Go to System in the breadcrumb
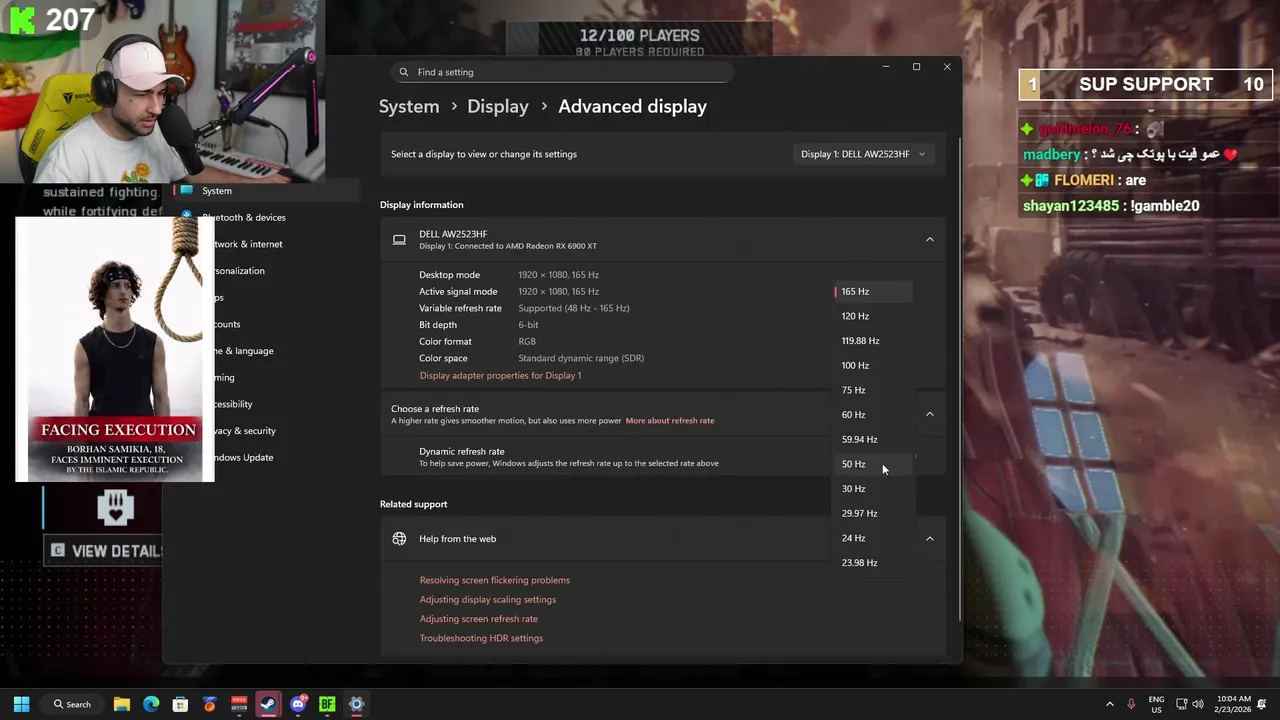This screenshot has height=720, width=1280. pyautogui.click(x=409, y=106)
